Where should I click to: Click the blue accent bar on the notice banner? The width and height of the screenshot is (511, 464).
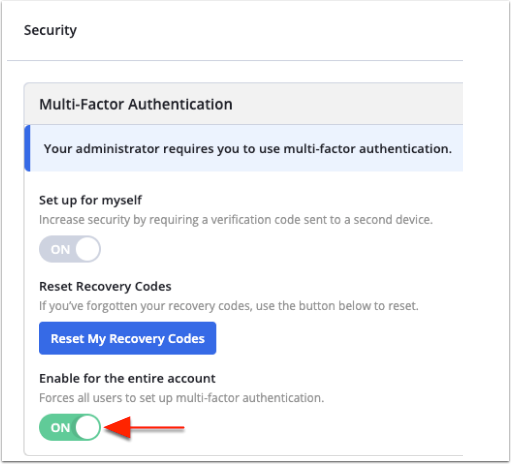click(27, 148)
